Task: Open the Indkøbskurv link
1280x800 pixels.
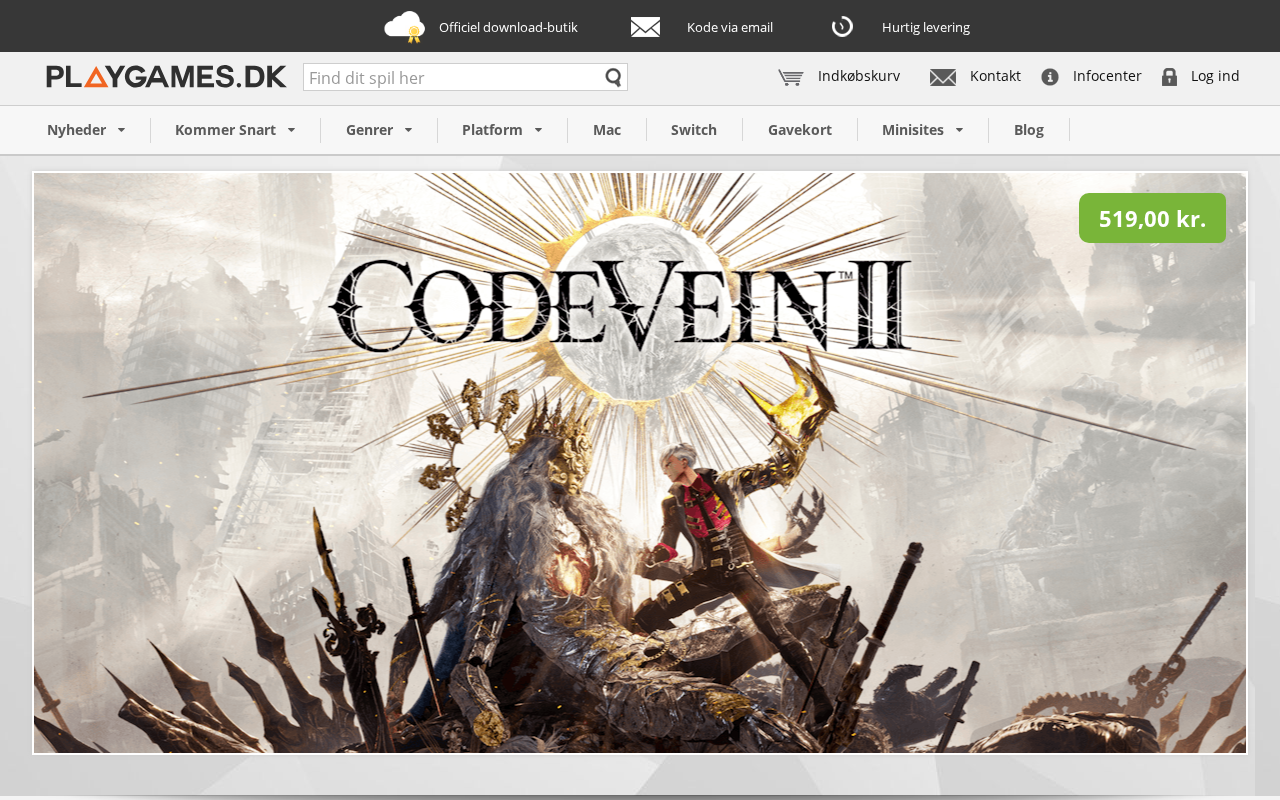Action: click(859, 76)
